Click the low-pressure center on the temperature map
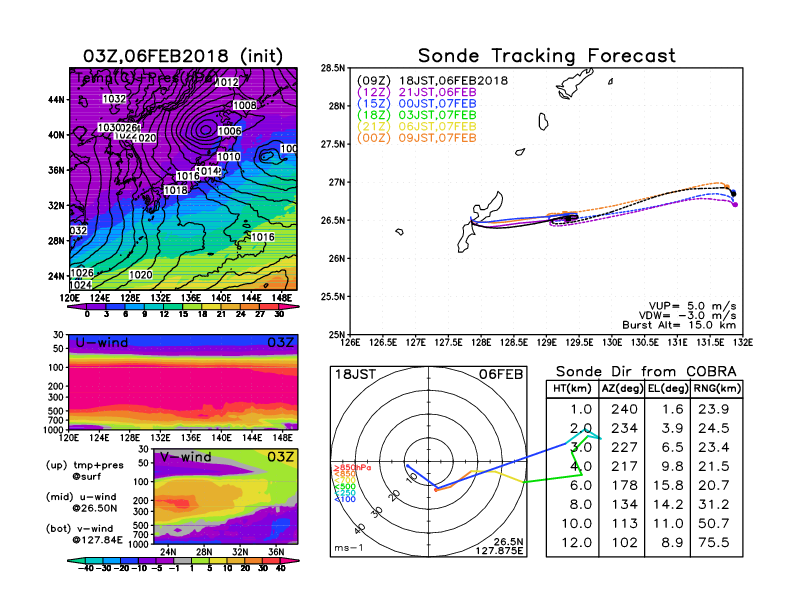 tap(205, 130)
